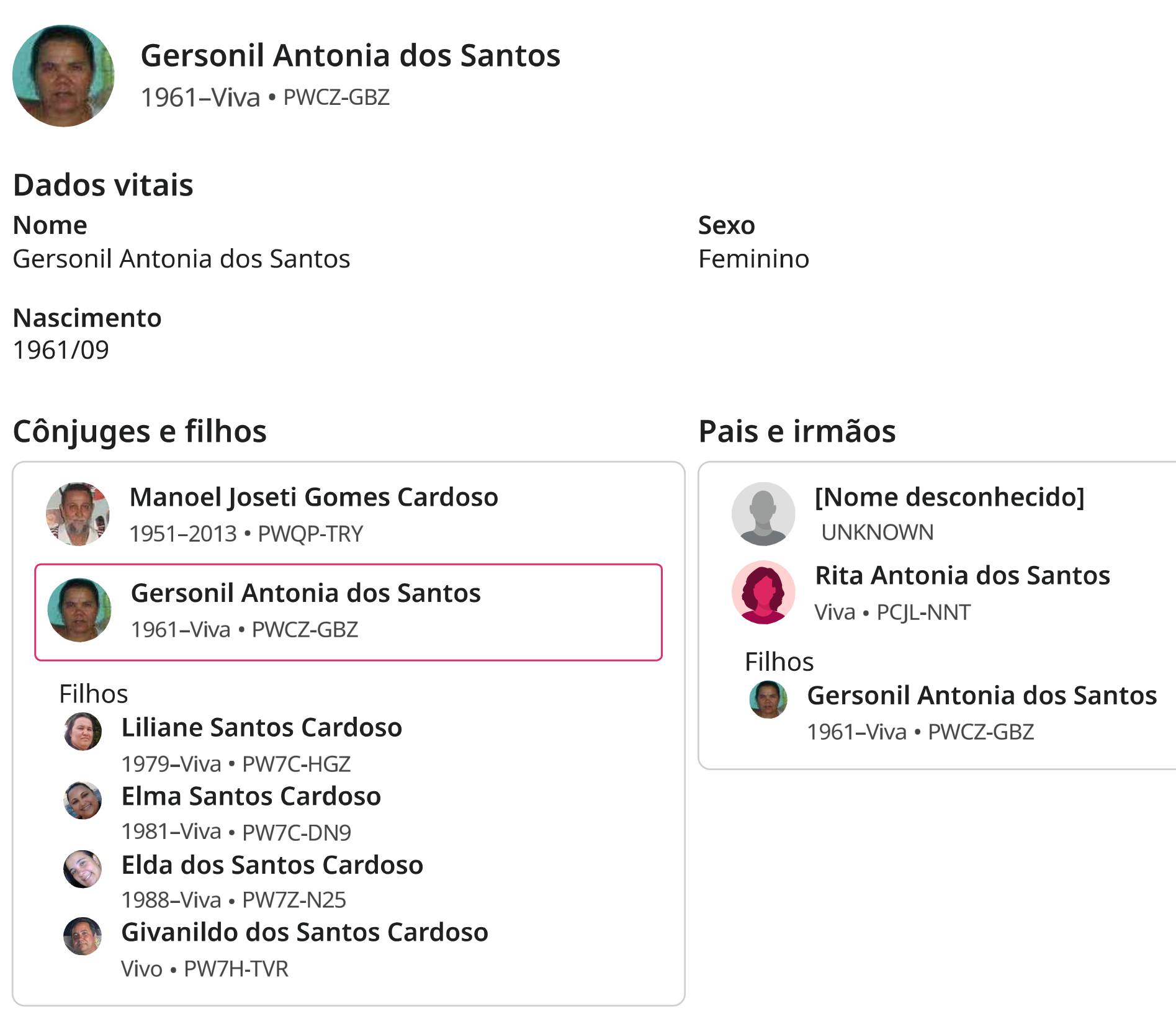The image size is (1176, 1014).
Task: Open Manoel Joseti Gomes Cardoso's profile photo
Action: [x=78, y=514]
